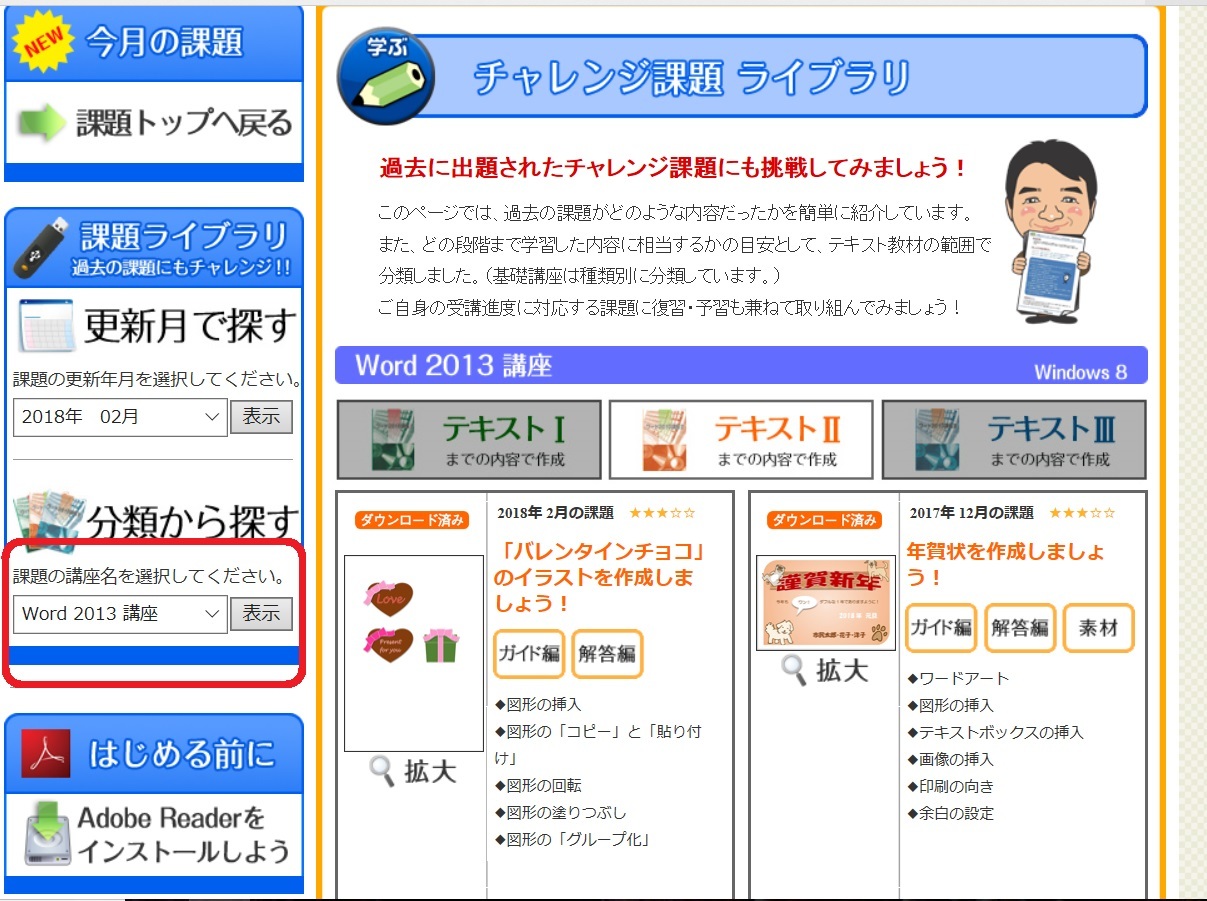Click the 図形の塗りつぶし list item
The height and width of the screenshot is (901, 1207).
point(561,812)
